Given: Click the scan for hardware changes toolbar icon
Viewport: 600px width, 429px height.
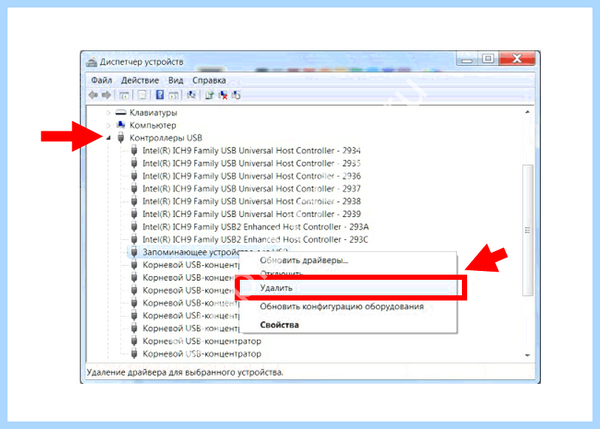Looking at the screenshot, I should coord(191,95).
